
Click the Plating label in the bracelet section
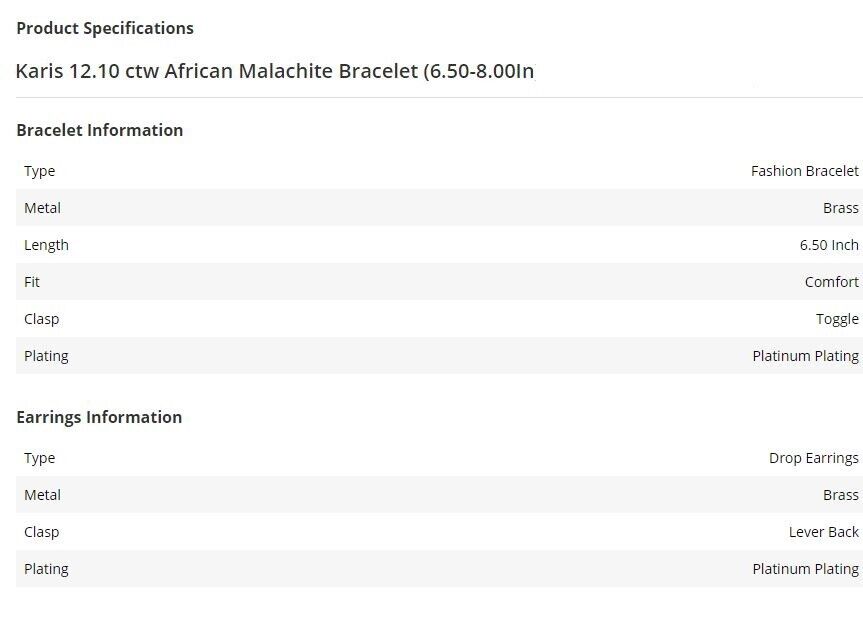47,356
